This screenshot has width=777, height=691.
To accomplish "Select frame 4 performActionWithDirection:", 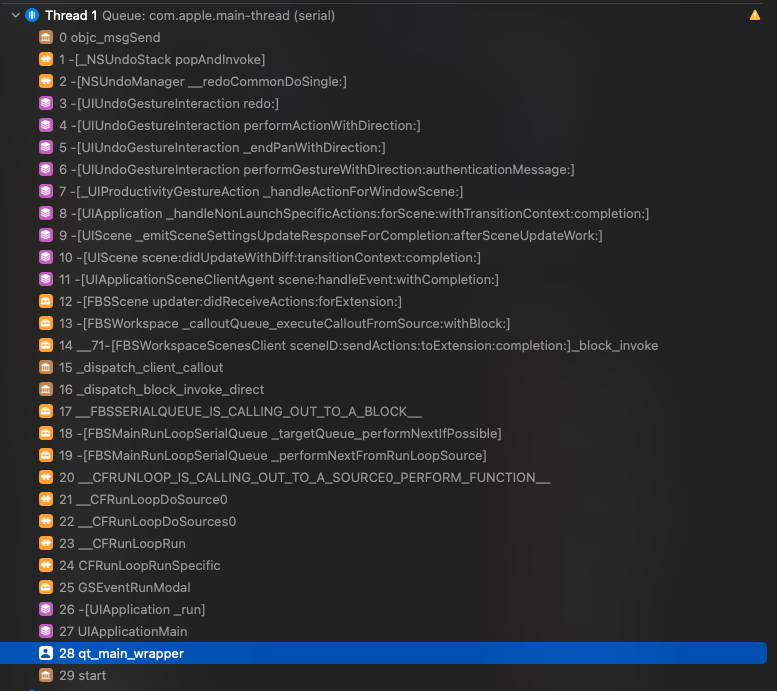I will click(x=240, y=125).
